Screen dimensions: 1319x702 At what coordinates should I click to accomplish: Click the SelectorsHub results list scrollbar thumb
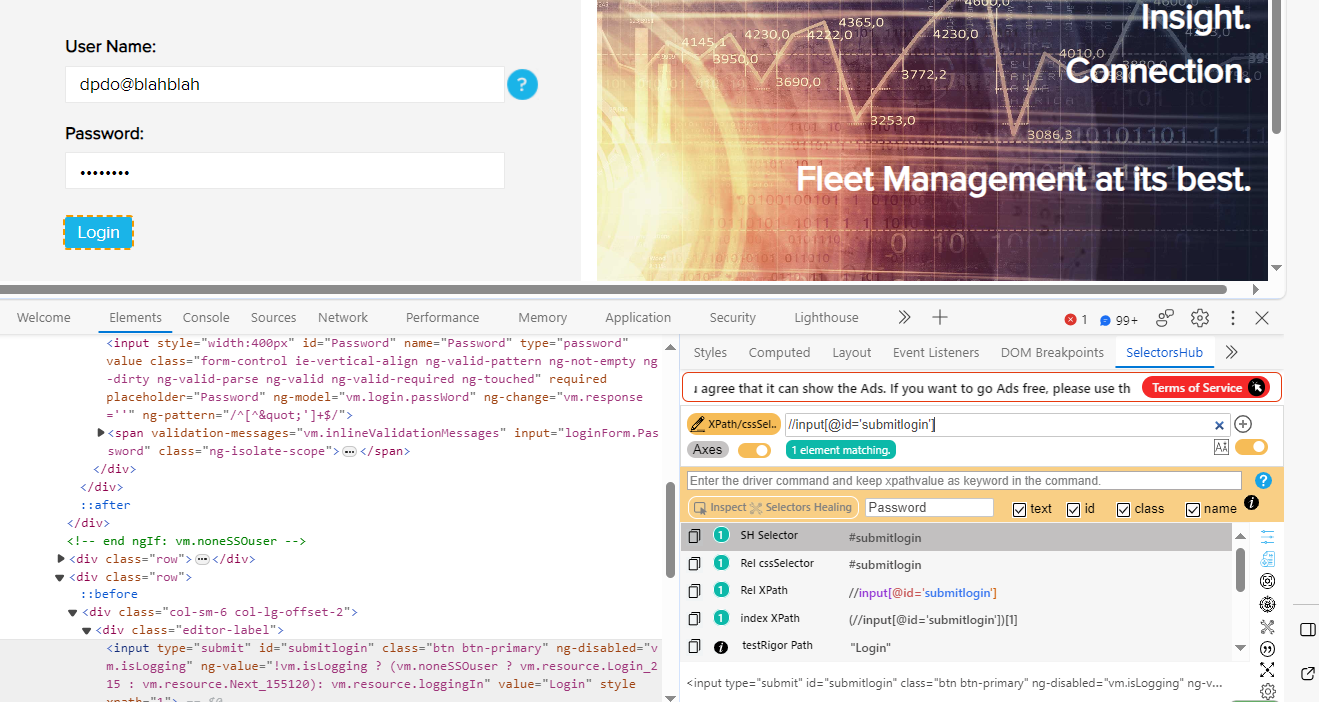(x=1240, y=568)
